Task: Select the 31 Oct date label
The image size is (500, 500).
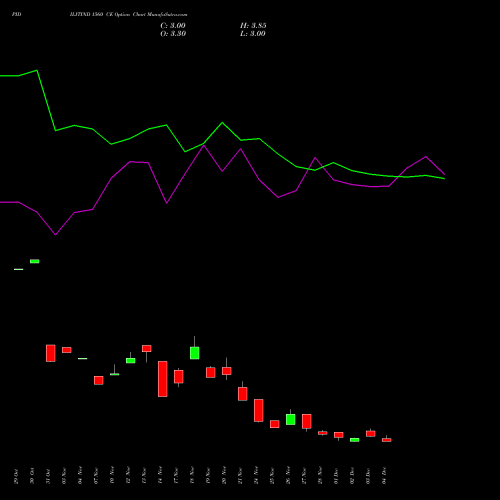Action: [x=48, y=476]
